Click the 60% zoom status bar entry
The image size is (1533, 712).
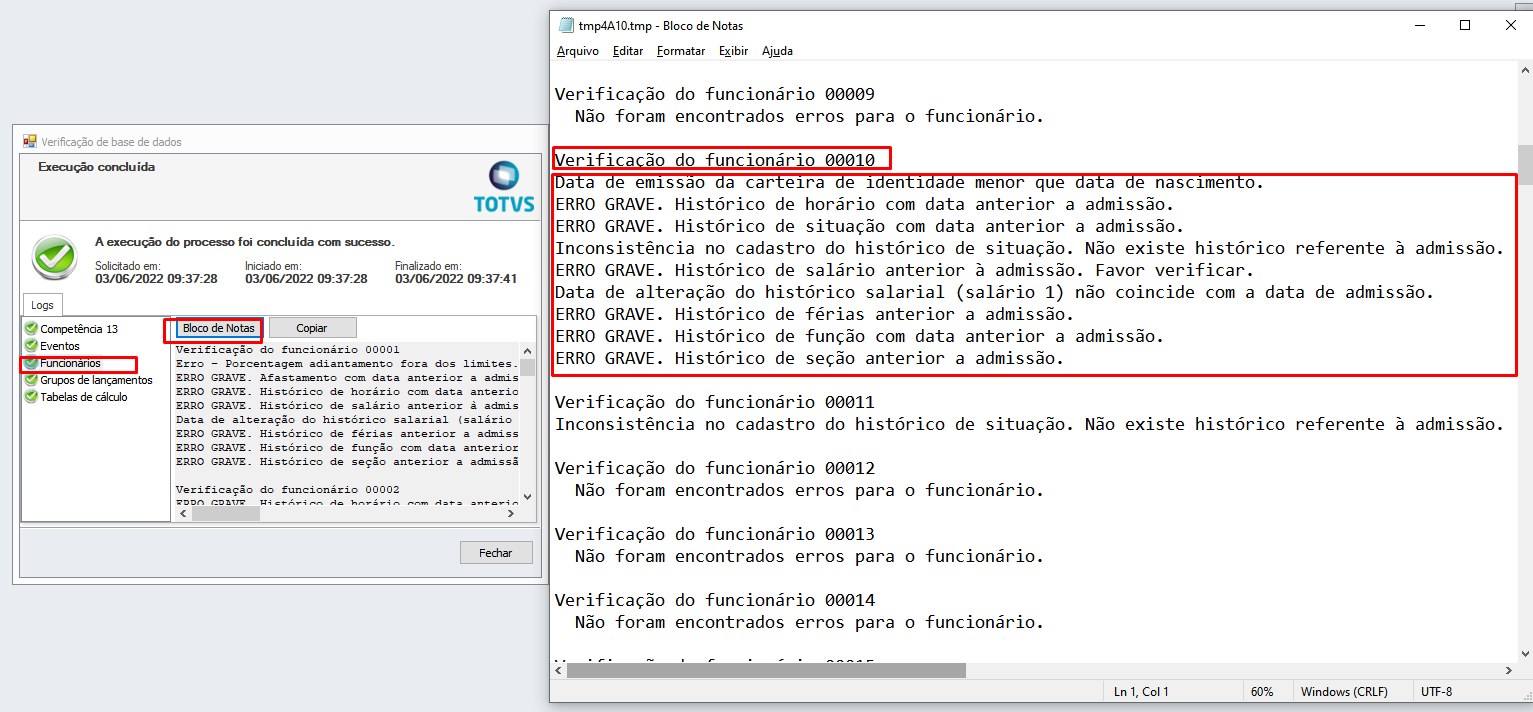point(1262,692)
